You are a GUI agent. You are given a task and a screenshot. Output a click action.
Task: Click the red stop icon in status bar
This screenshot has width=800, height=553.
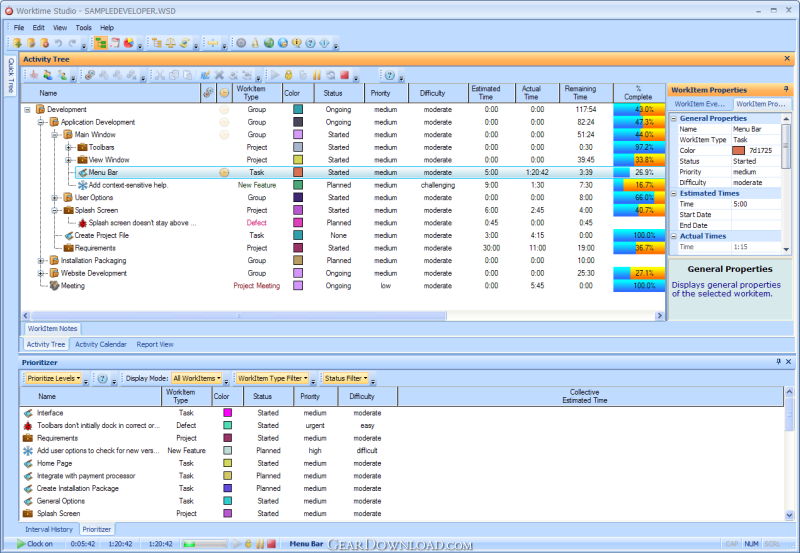(x=271, y=544)
